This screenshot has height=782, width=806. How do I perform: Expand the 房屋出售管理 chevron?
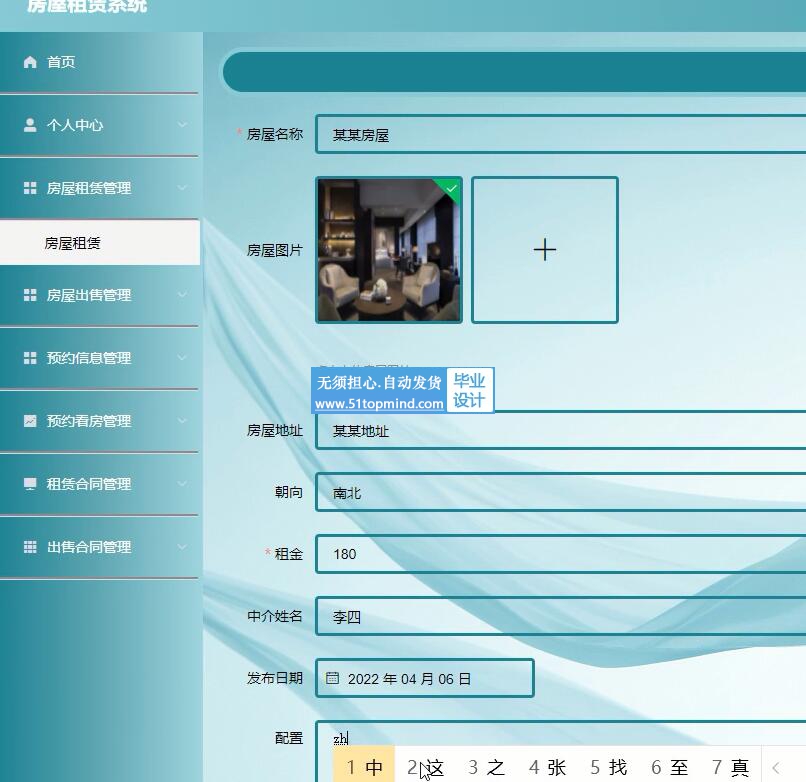(x=182, y=295)
